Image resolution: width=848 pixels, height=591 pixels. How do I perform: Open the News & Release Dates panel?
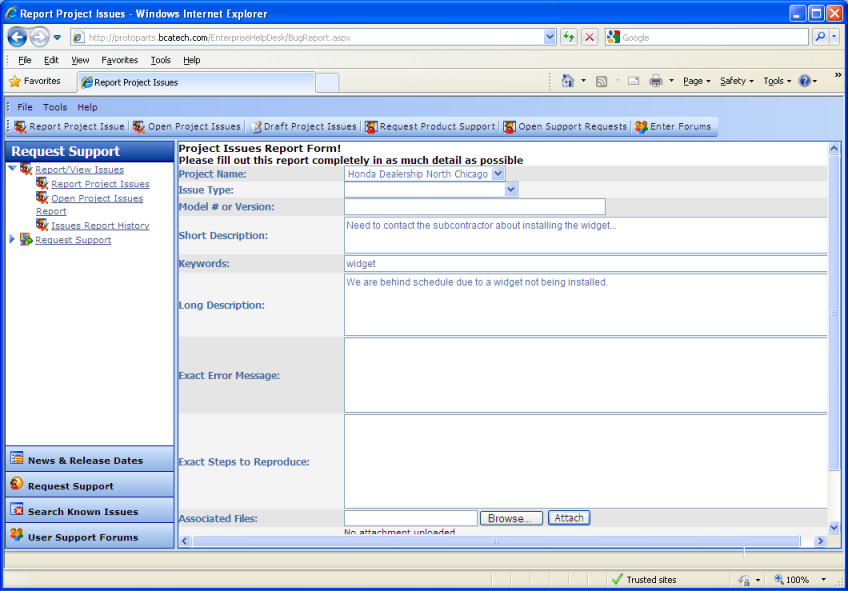[90, 458]
